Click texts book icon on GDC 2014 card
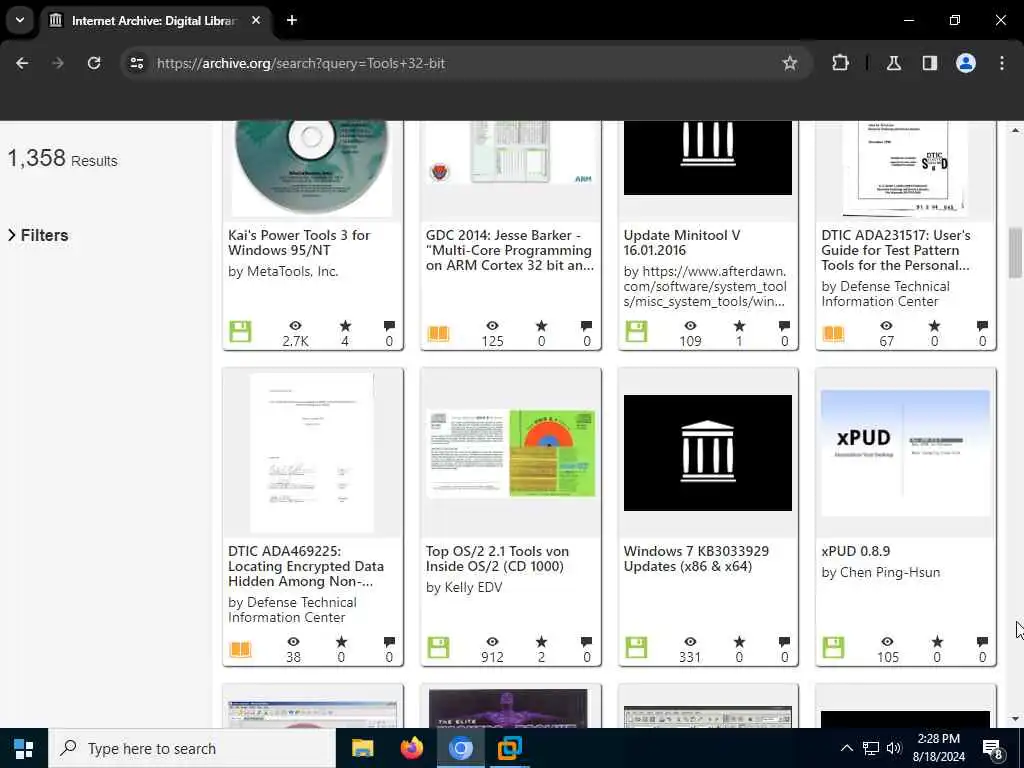 pyautogui.click(x=438, y=334)
